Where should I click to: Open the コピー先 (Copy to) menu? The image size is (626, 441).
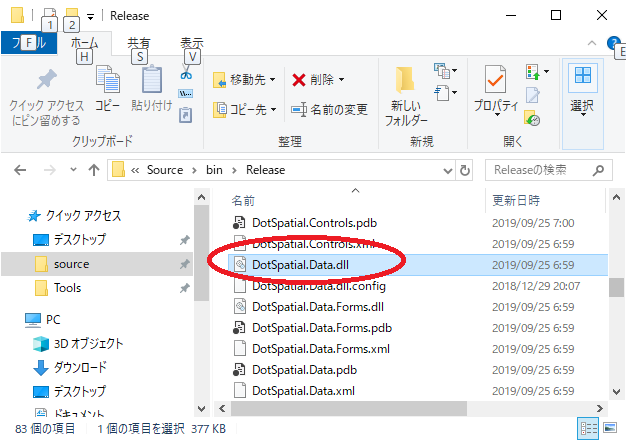[x=244, y=109]
